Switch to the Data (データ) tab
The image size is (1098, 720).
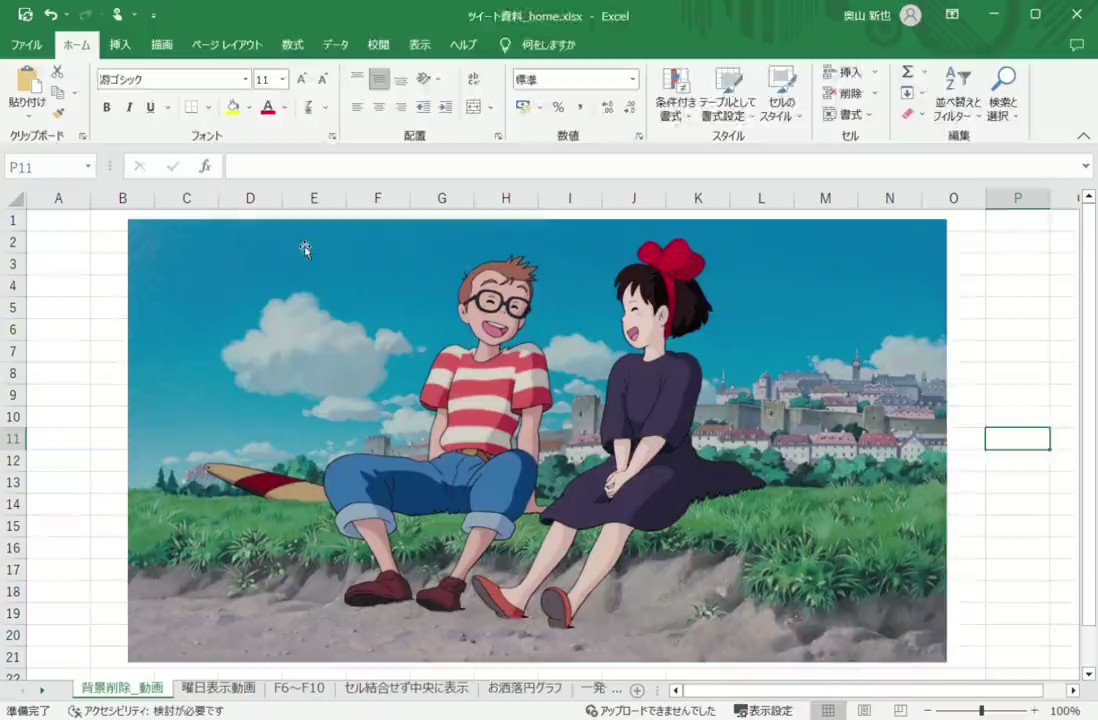(x=335, y=45)
